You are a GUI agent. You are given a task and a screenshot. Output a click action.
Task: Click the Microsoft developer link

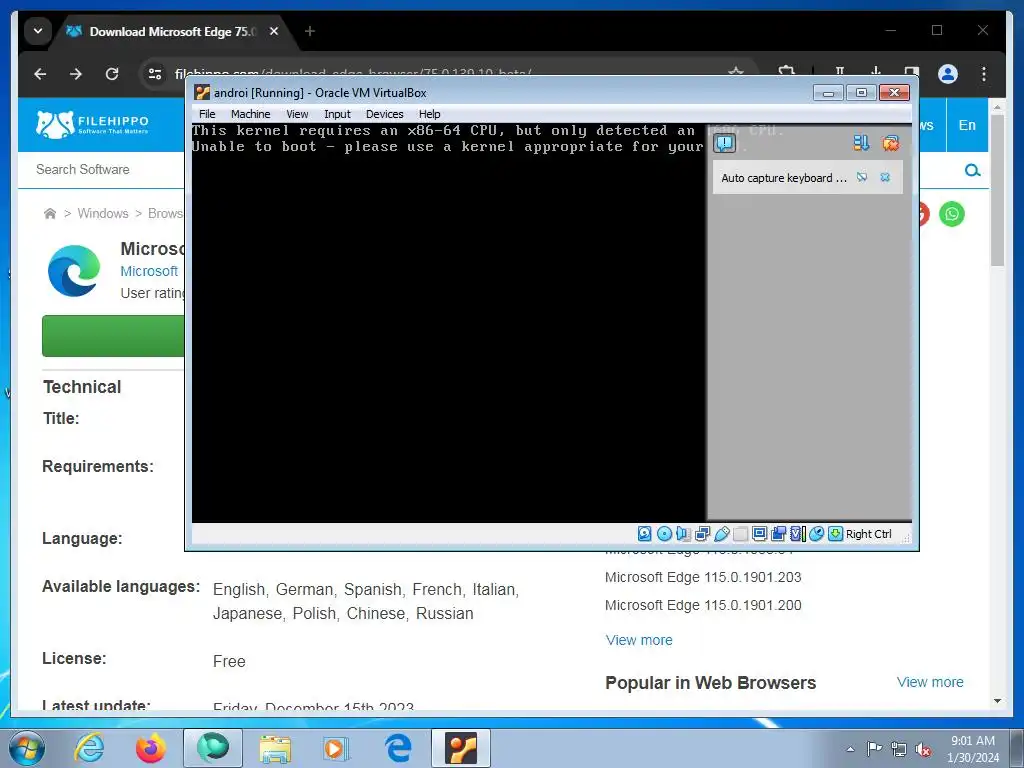tap(149, 271)
